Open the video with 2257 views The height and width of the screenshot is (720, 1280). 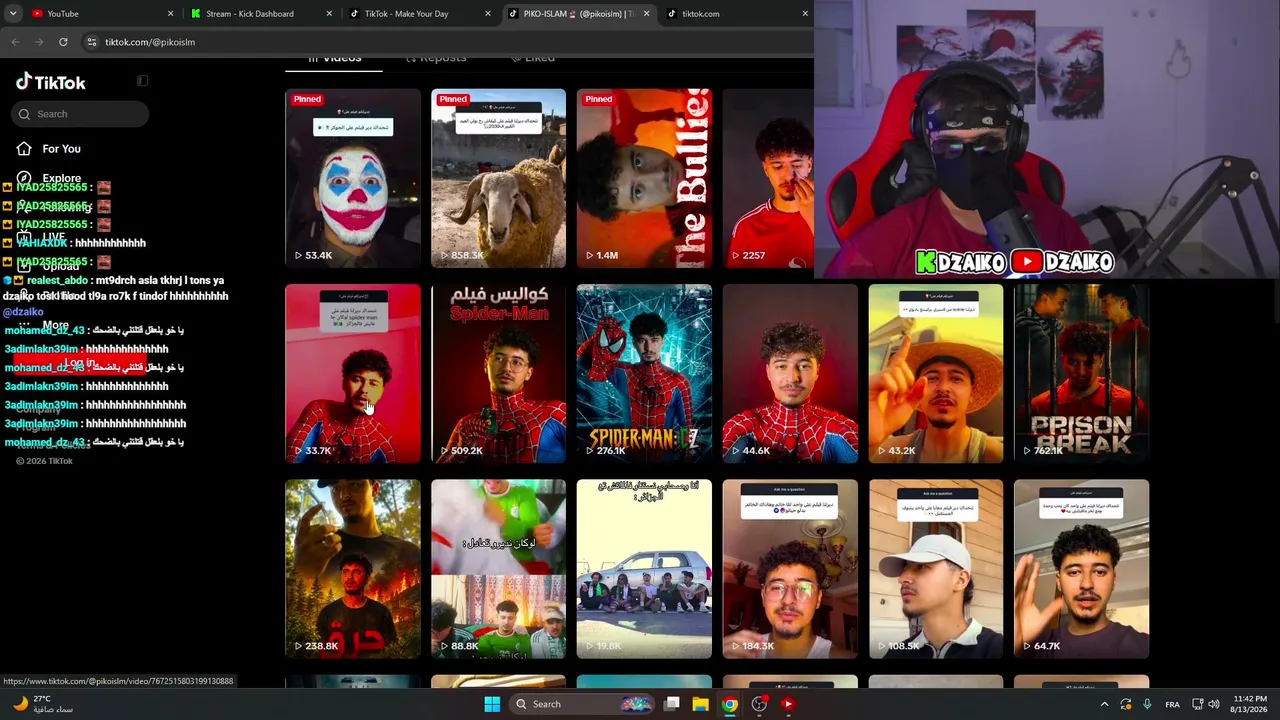pos(768,178)
